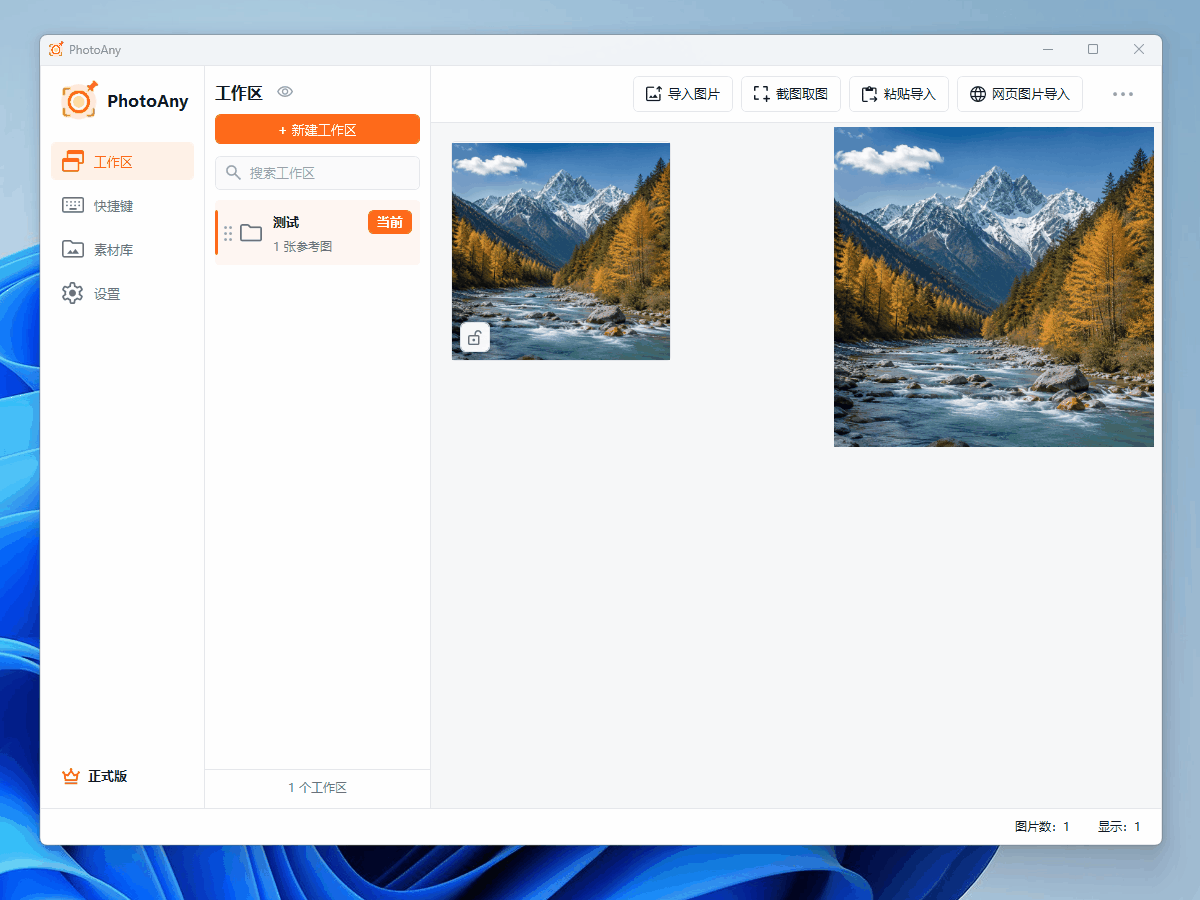The image size is (1200, 900).
Task: Click the 导入图片 button
Action: tap(683, 94)
